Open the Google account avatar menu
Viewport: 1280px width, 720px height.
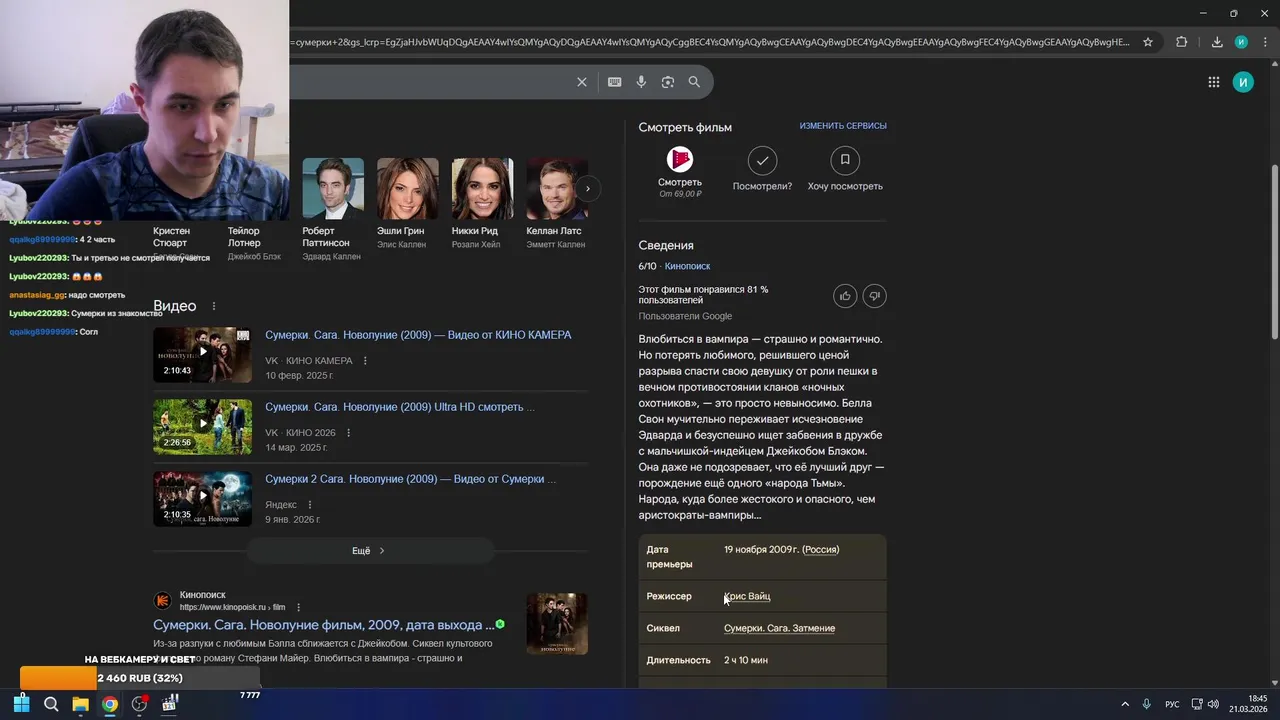coord(1243,82)
